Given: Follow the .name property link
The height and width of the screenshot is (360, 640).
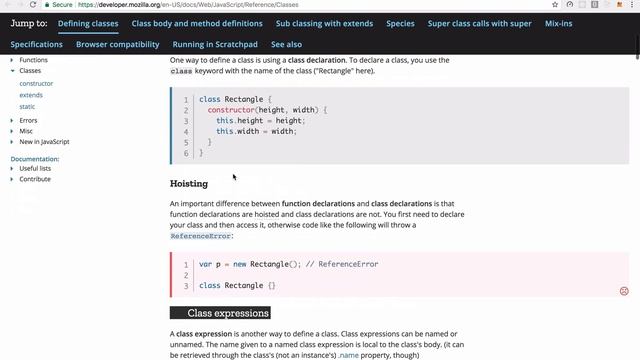Looking at the screenshot, I should (x=349, y=355).
